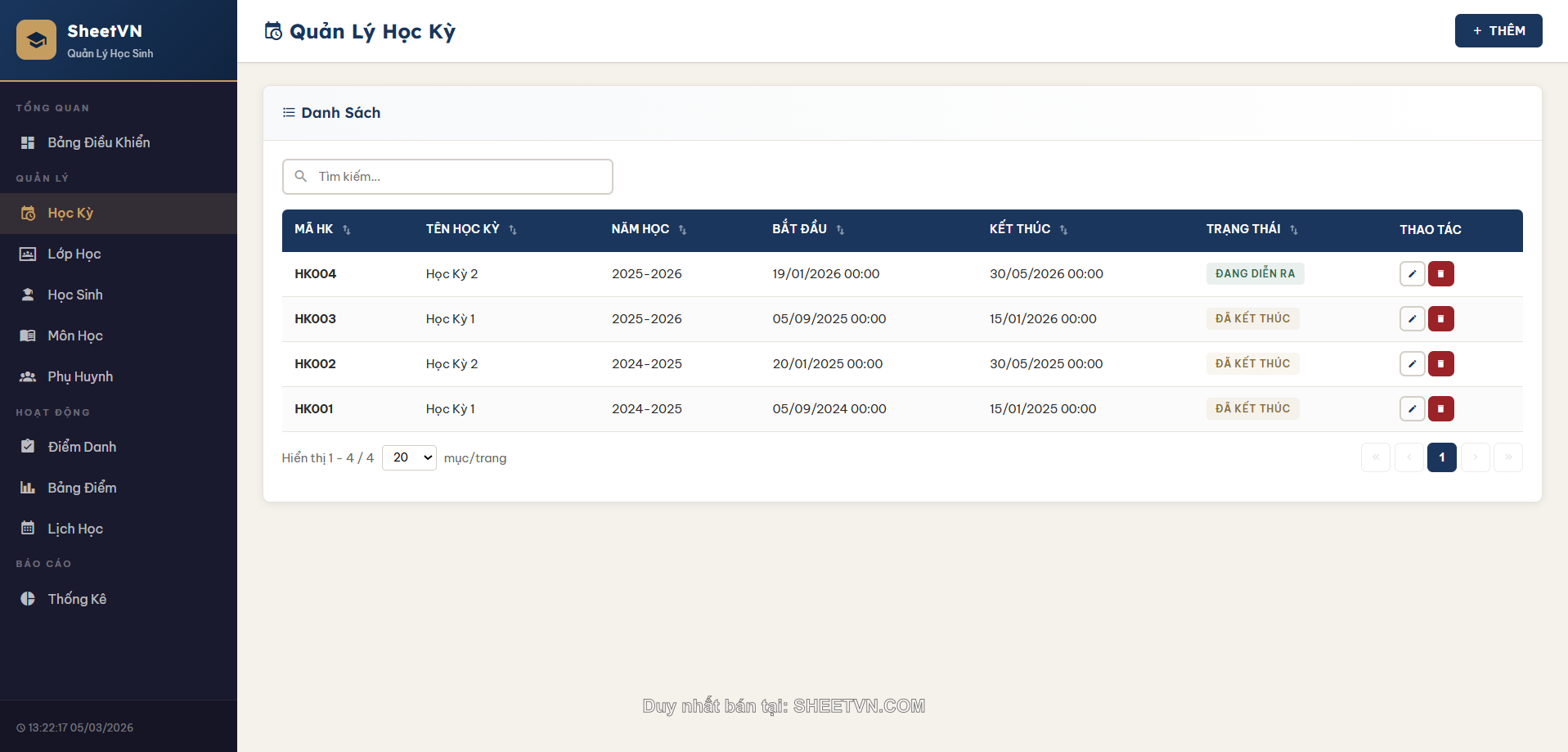Image resolution: width=1568 pixels, height=752 pixels.
Task: Open the items per page dropdown
Action: pos(409,457)
